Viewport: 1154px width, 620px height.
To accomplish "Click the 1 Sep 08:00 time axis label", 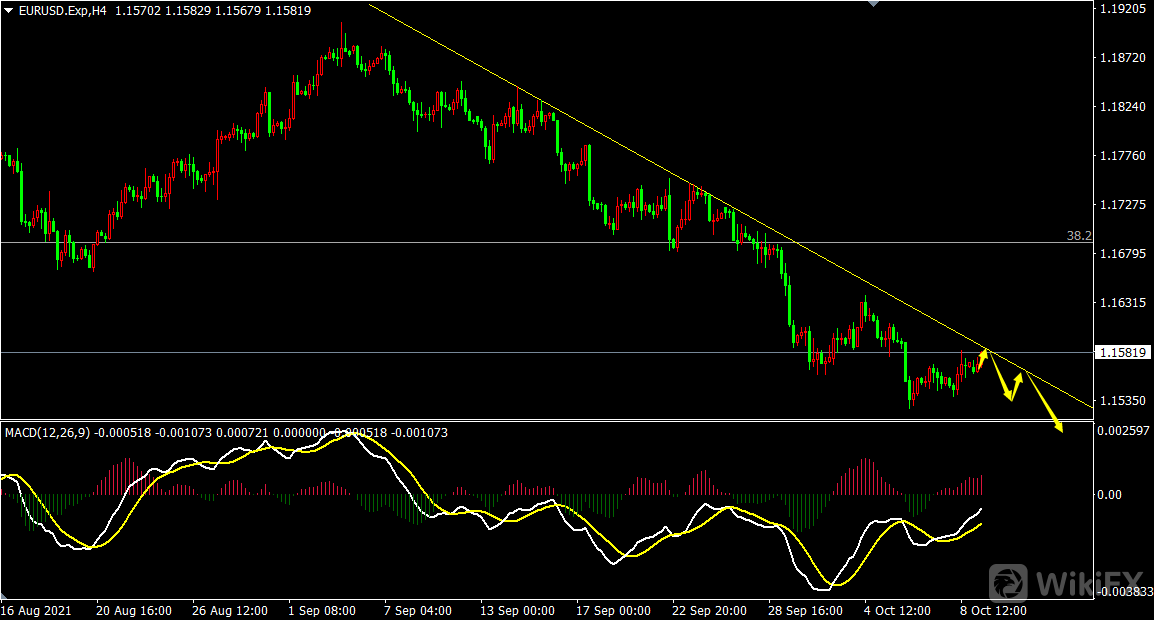I will click(x=320, y=610).
